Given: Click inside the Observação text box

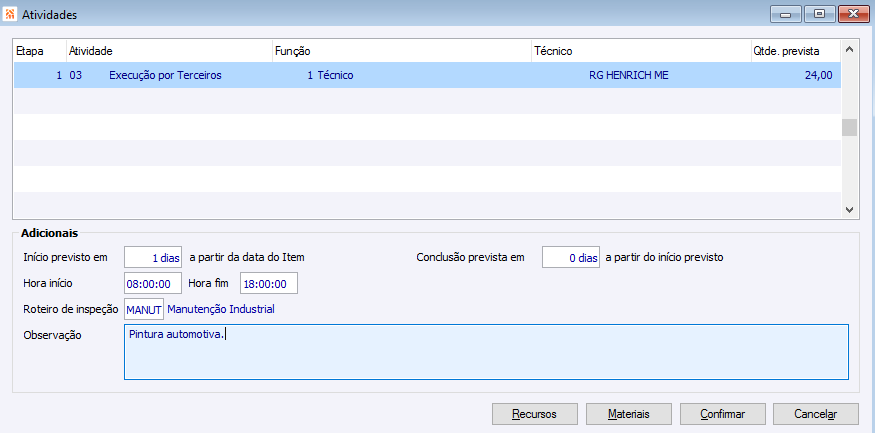Looking at the screenshot, I should [486, 352].
